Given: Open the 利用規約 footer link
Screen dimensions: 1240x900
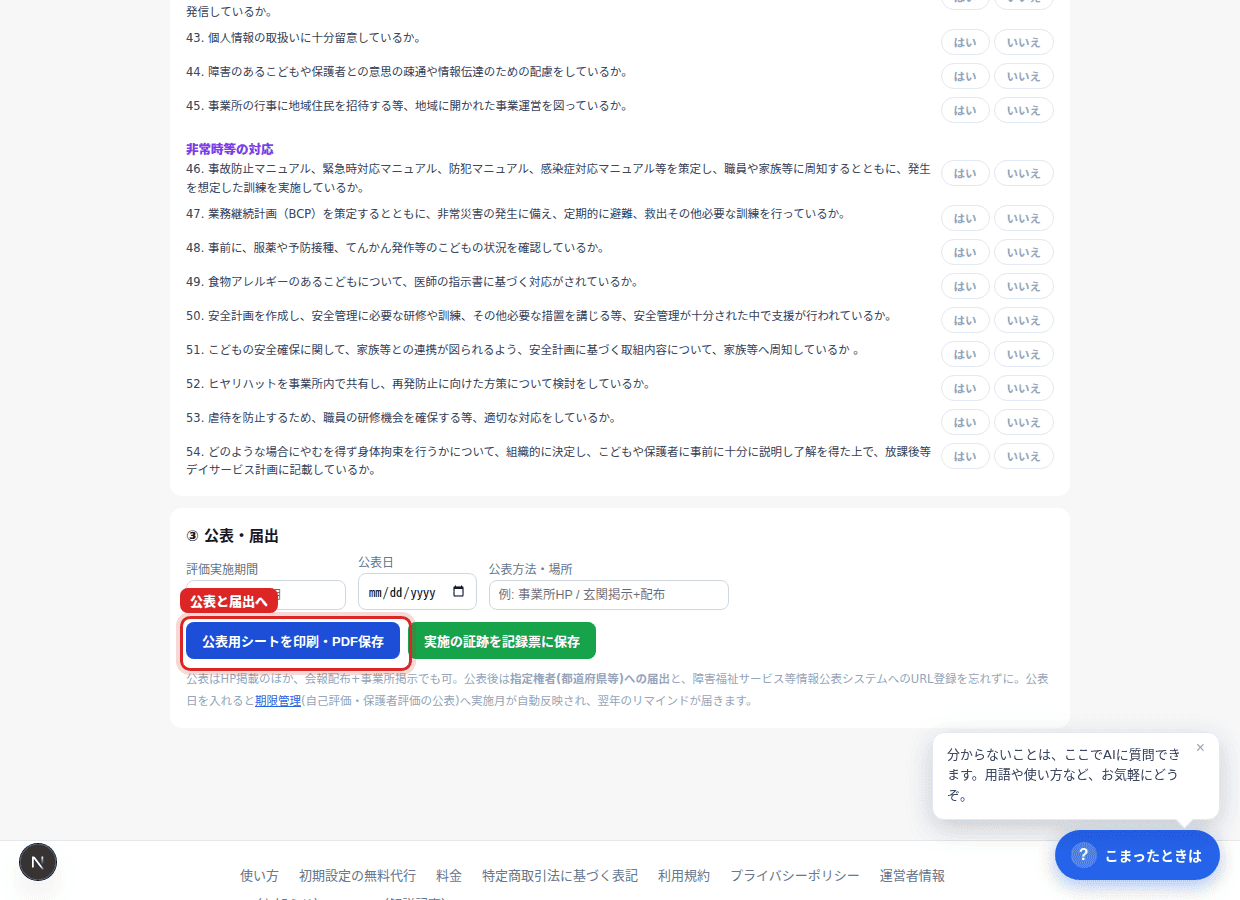Looking at the screenshot, I should (684, 876).
